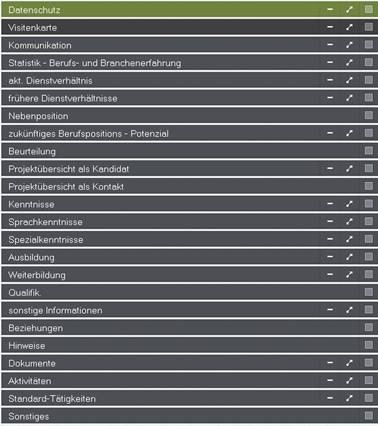Toggle the square checkbox in Nebenposition row
This screenshot has width=378, height=426.
(369, 115)
